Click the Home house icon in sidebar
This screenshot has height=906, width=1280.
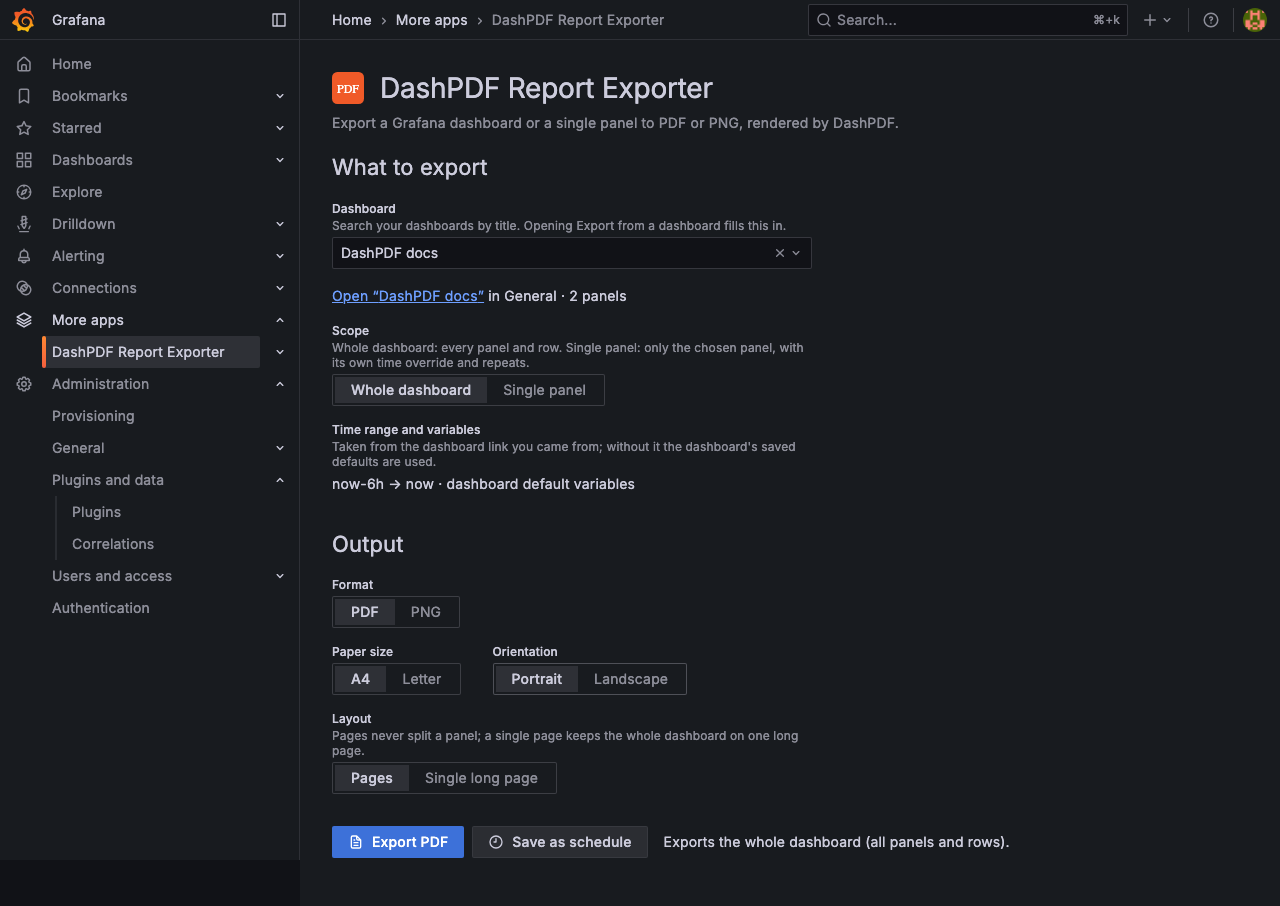pos(24,64)
